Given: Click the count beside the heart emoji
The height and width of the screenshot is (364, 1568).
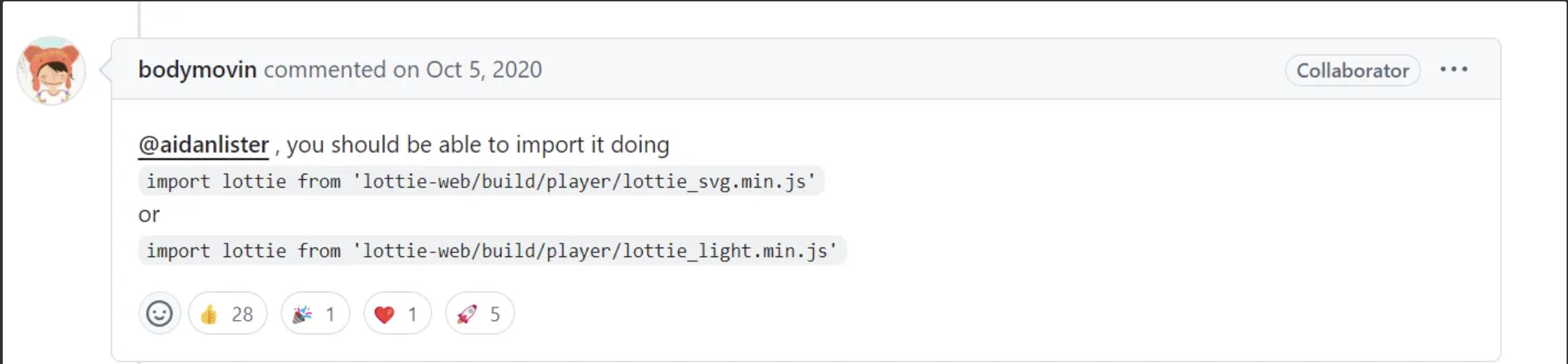Looking at the screenshot, I should click(412, 314).
